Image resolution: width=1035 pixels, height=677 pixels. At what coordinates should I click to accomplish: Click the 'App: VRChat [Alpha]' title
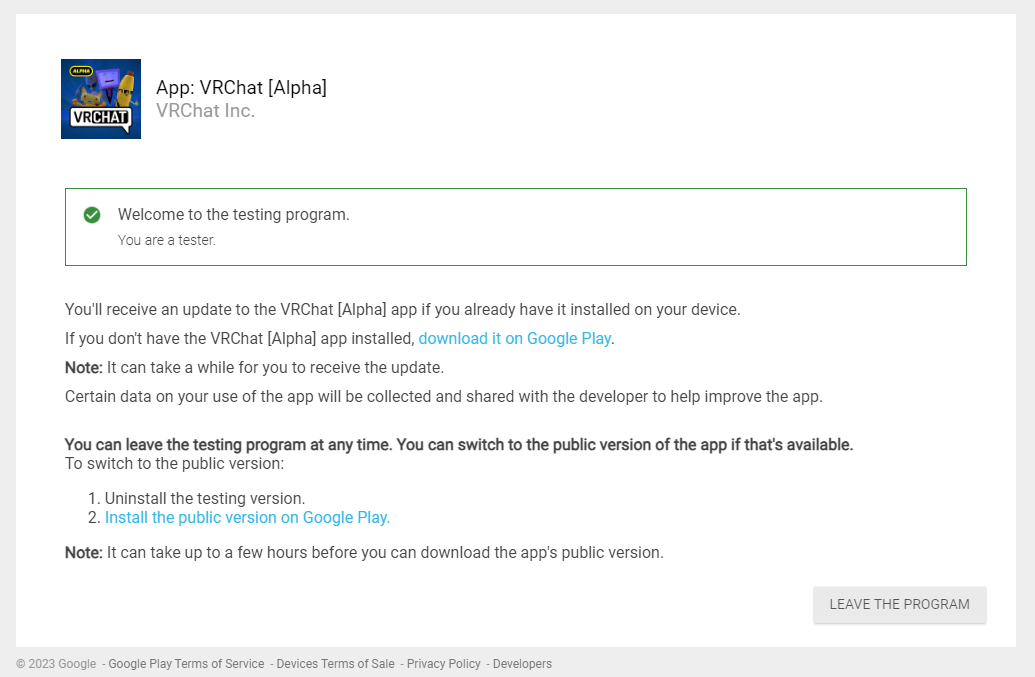click(242, 87)
